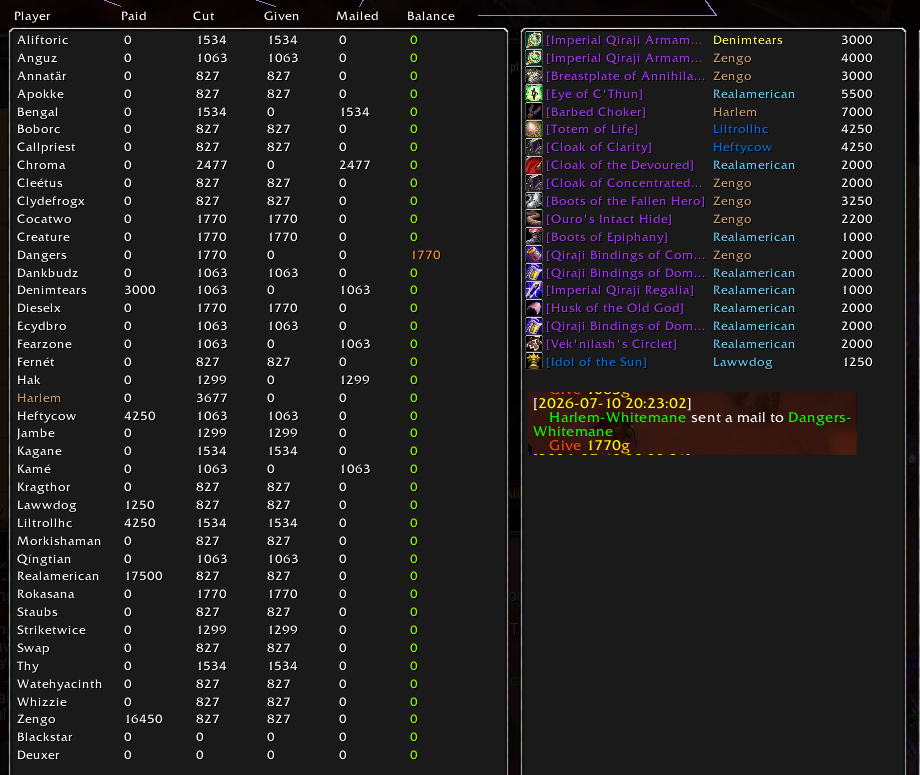Select the Realamerican player row
920x775 pixels.
pos(258,576)
